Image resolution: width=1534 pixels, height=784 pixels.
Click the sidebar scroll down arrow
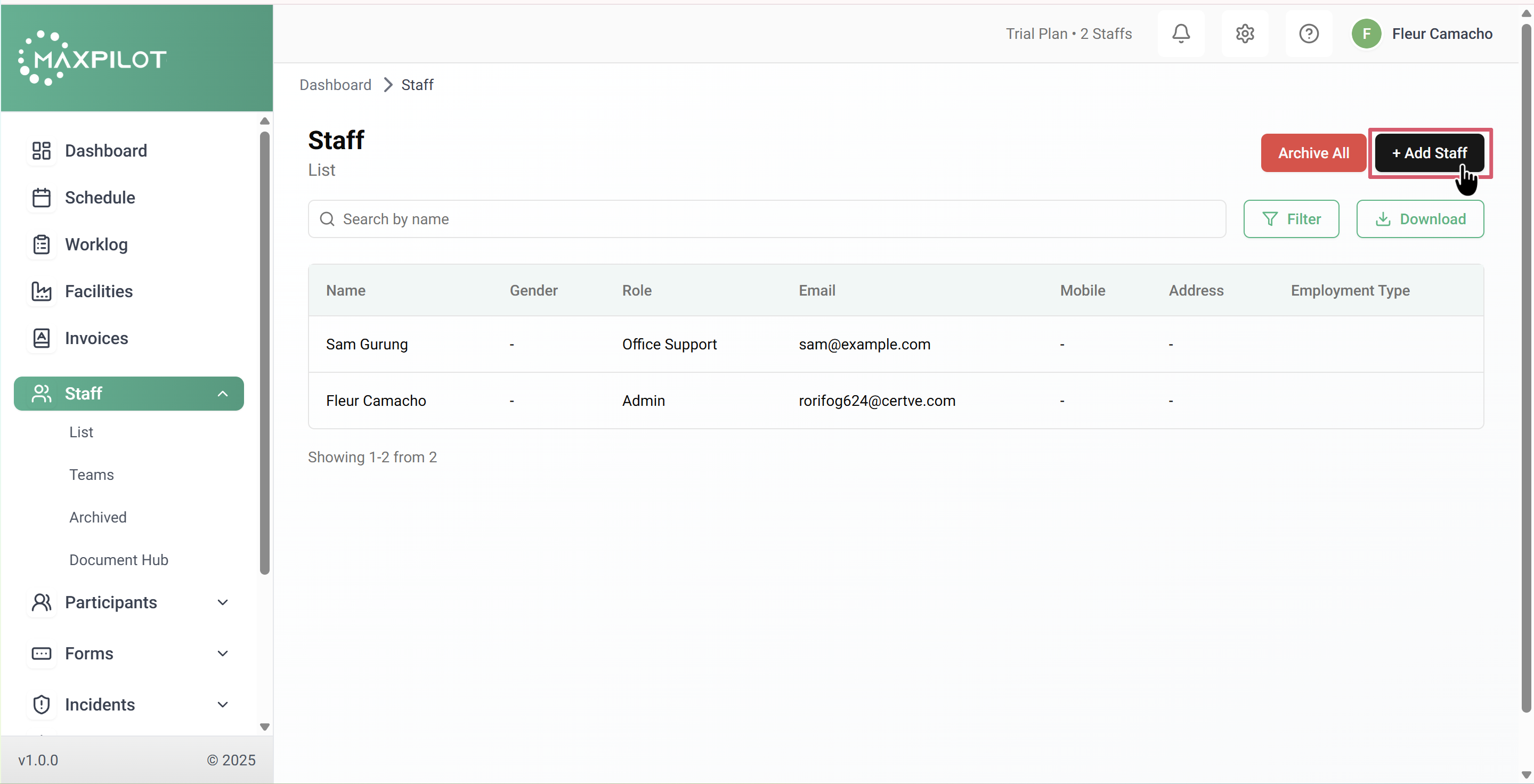coord(265,727)
